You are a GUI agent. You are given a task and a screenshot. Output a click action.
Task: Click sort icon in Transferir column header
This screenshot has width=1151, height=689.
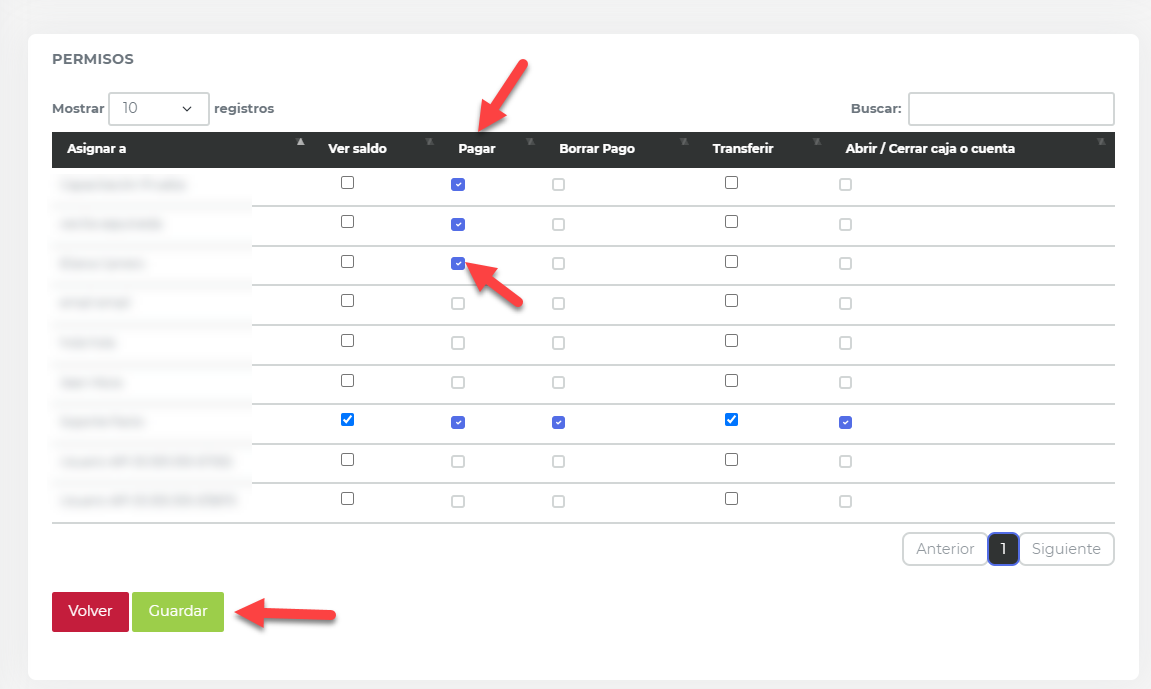tap(817, 142)
